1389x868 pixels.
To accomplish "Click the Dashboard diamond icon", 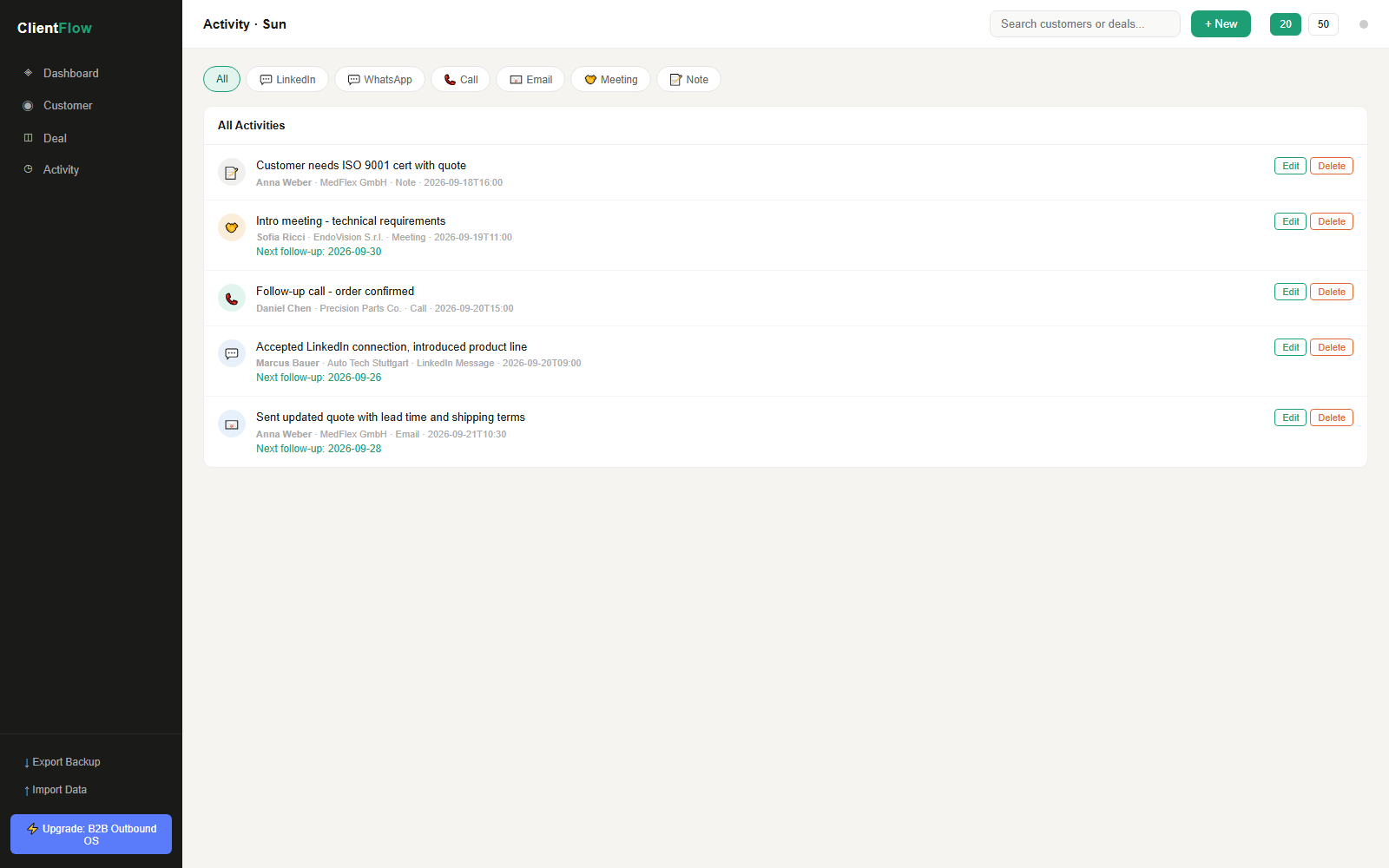I will (x=28, y=73).
